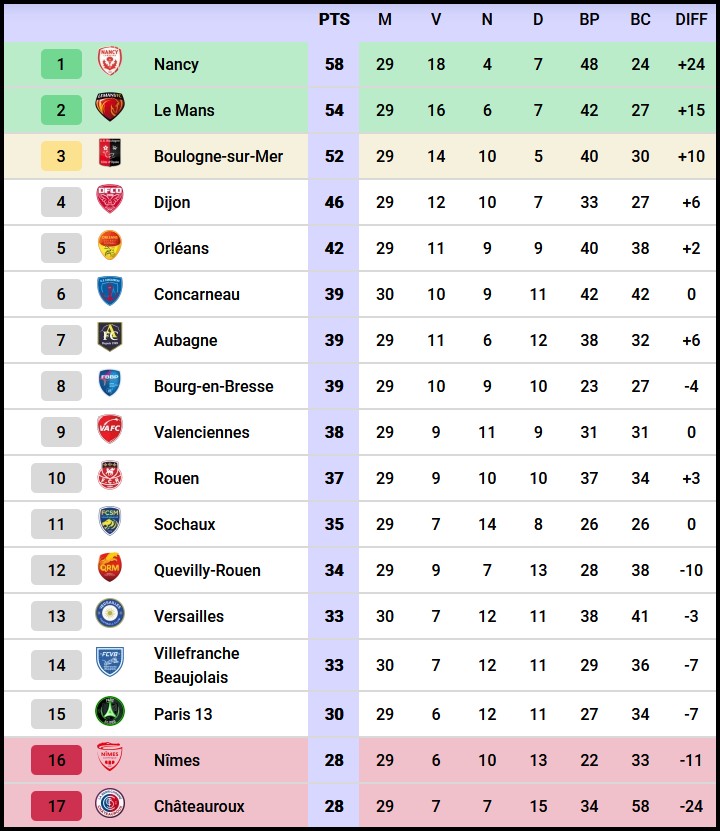Open the Concarneau team name link
The height and width of the screenshot is (831, 720).
(197, 294)
